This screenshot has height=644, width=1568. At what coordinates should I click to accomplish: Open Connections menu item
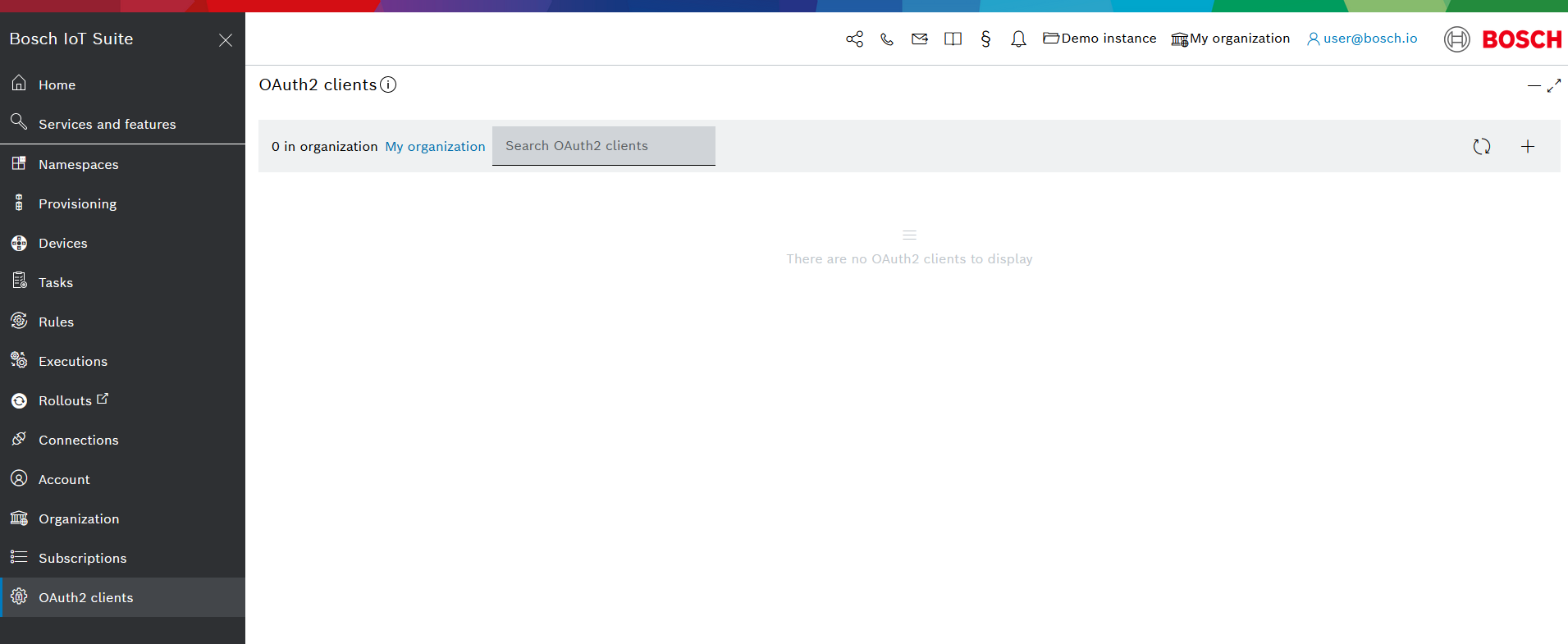[122, 440]
